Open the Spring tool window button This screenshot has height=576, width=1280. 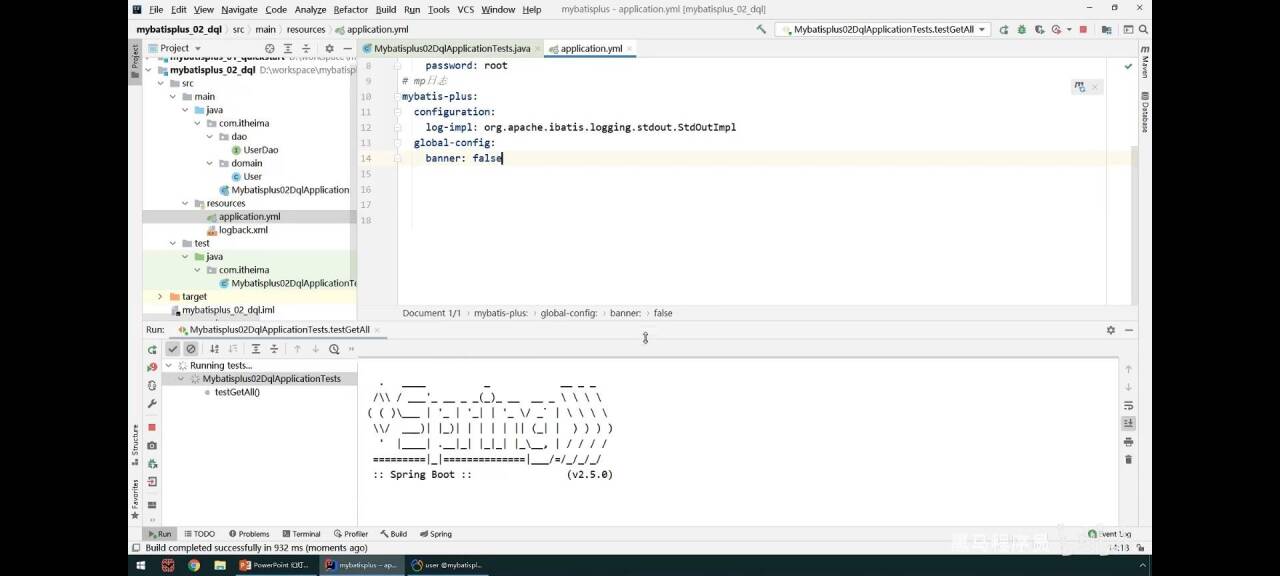436,534
